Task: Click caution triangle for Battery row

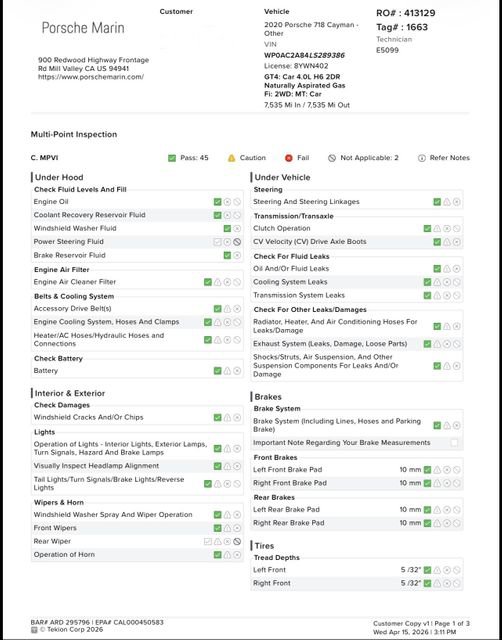Action: (x=227, y=371)
